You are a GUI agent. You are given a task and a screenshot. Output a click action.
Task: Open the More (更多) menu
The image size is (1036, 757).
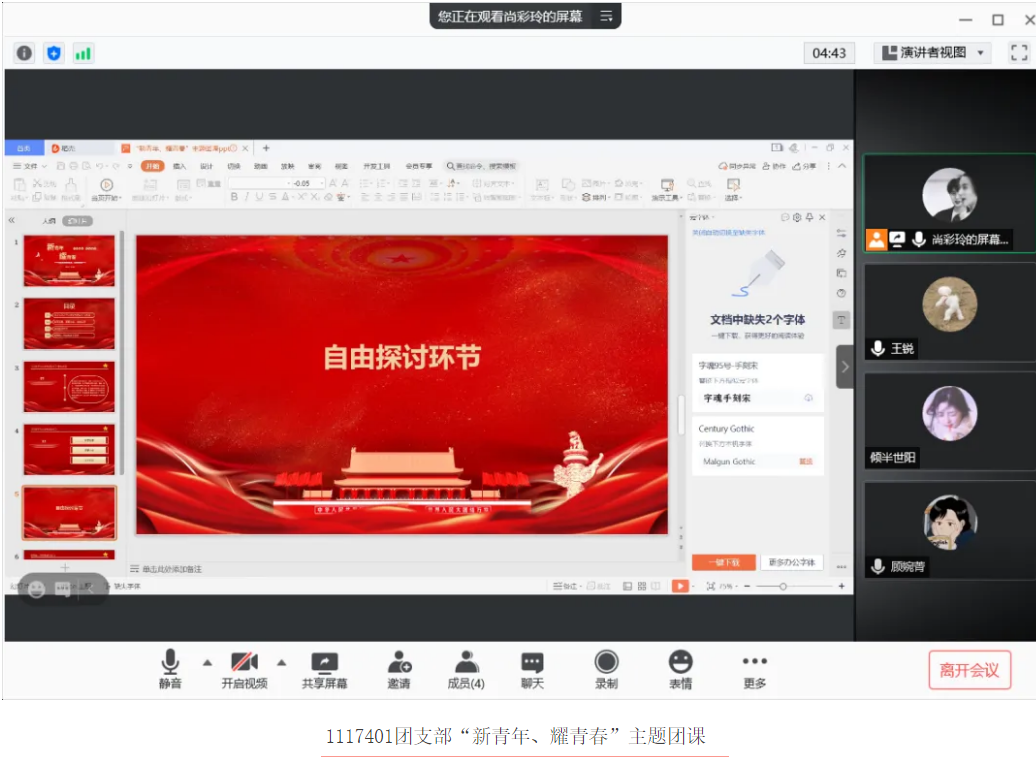[x=754, y=669]
